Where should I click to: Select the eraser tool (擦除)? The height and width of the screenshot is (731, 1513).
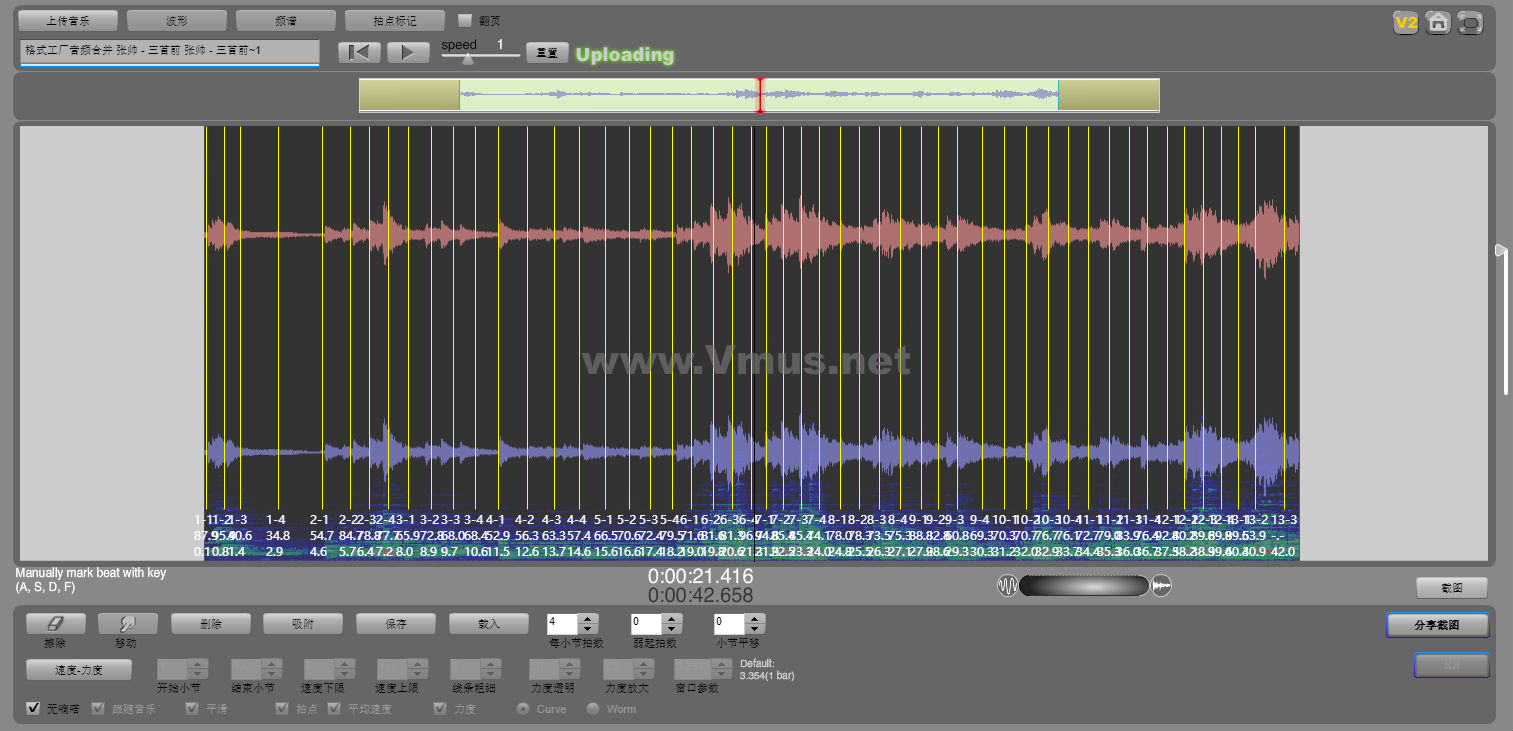(53, 623)
